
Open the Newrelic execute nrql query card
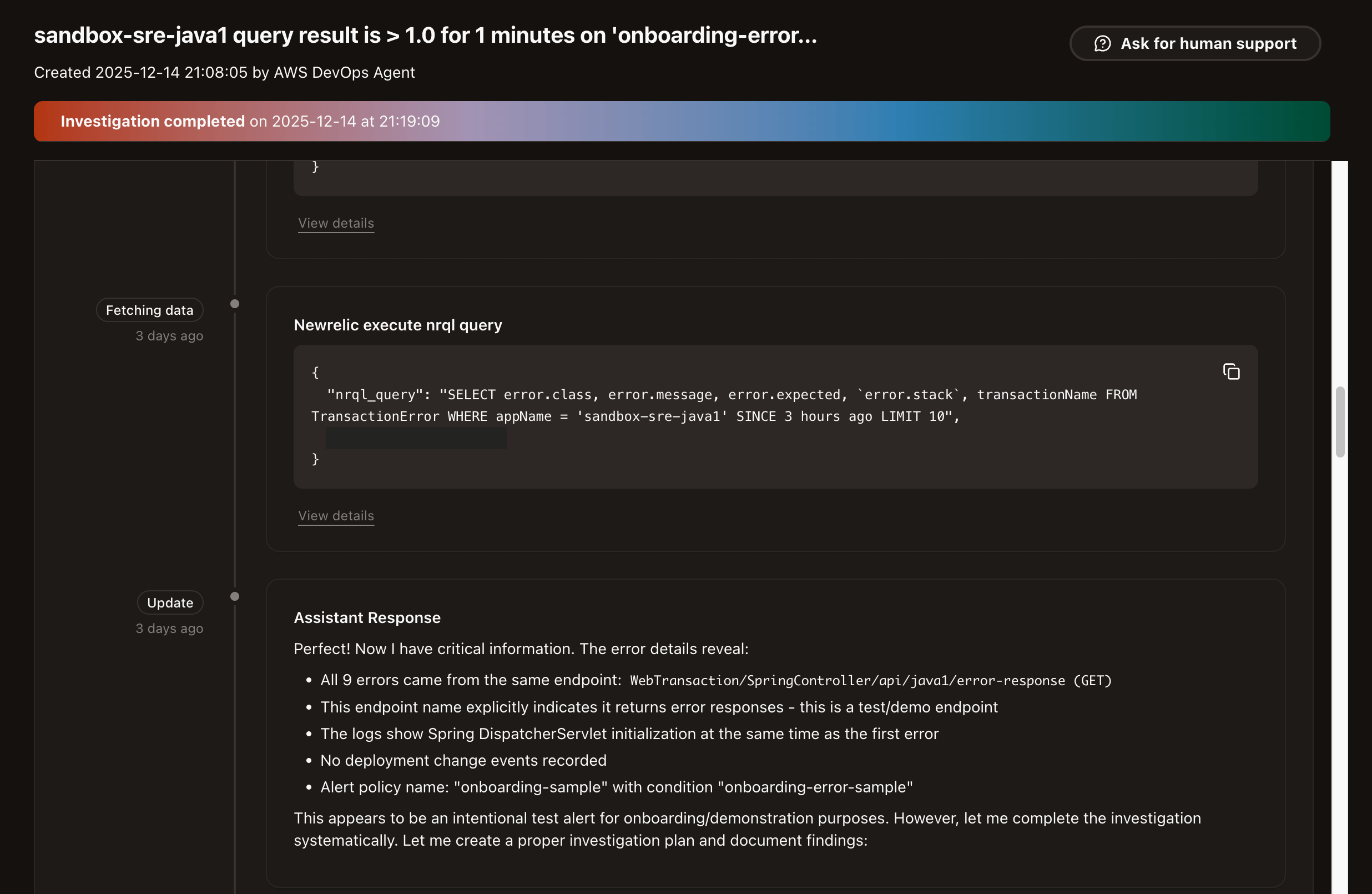[398, 325]
